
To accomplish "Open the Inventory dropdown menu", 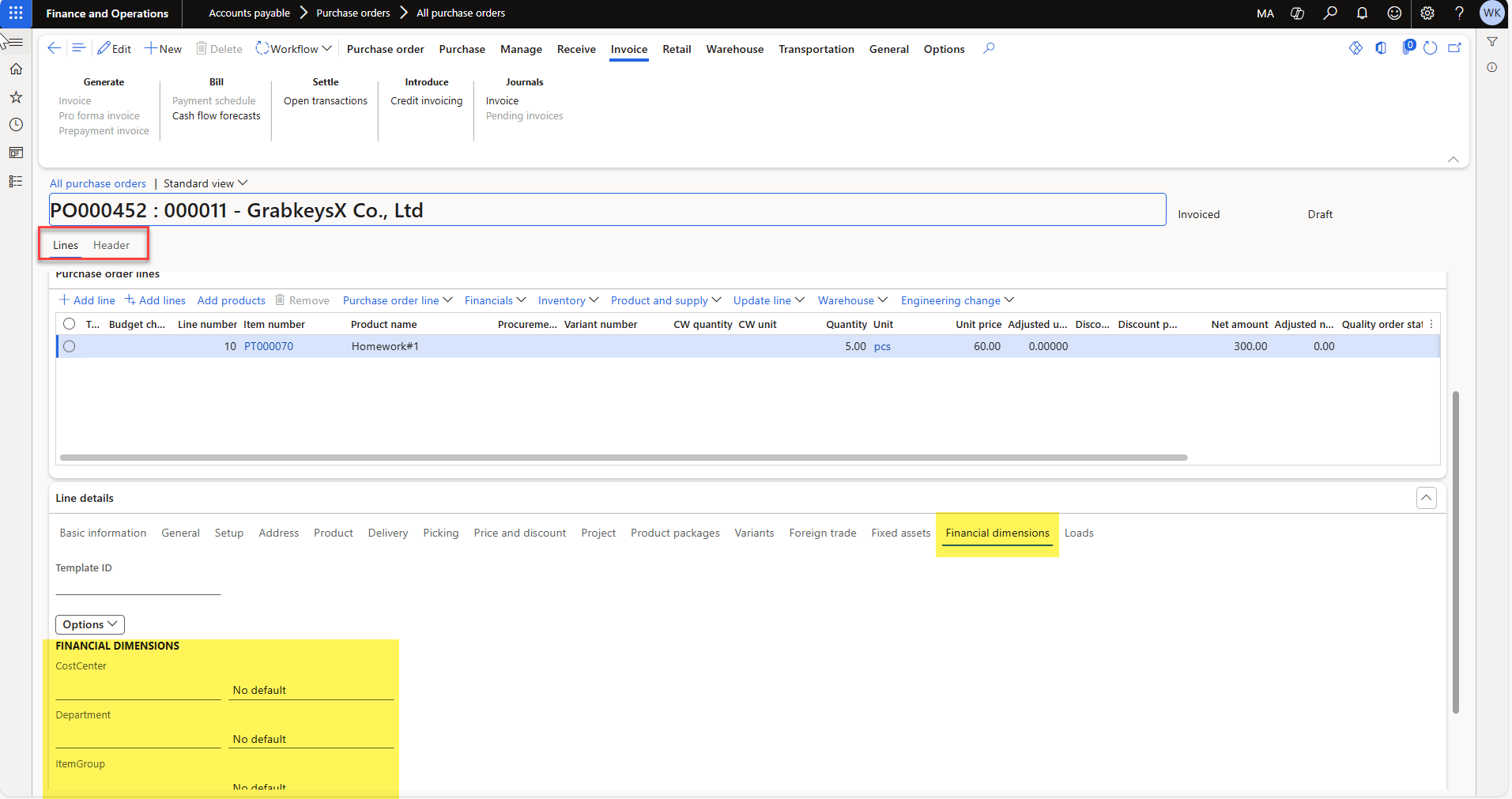I will 567,300.
